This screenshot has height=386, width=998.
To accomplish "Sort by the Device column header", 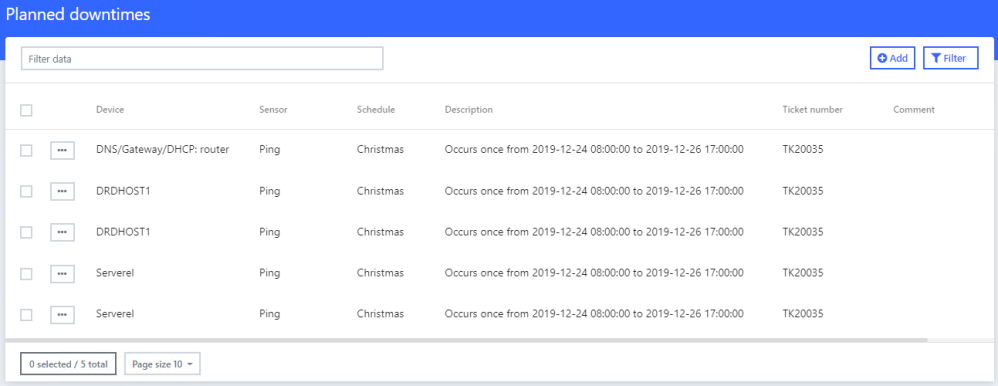I will pos(110,110).
